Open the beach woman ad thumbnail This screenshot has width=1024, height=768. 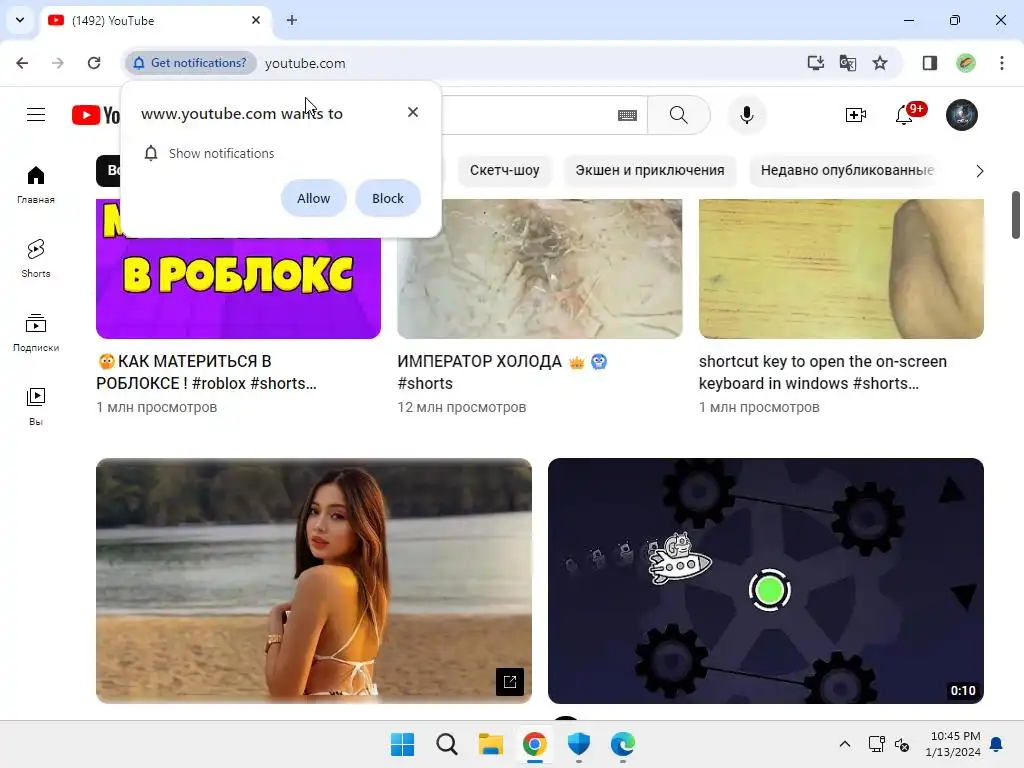pos(313,581)
